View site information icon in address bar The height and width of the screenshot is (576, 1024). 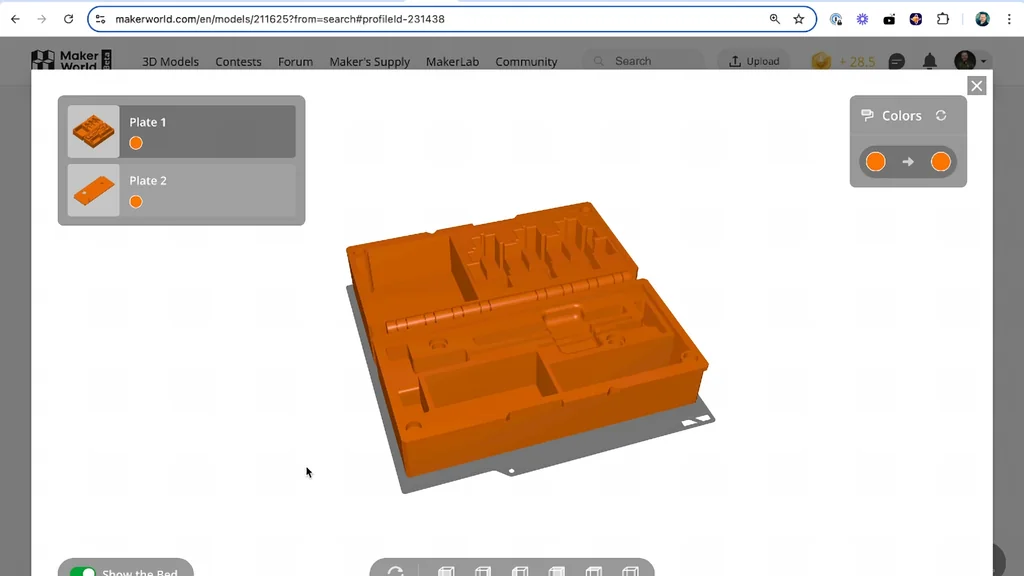pyautogui.click(x=100, y=19)
